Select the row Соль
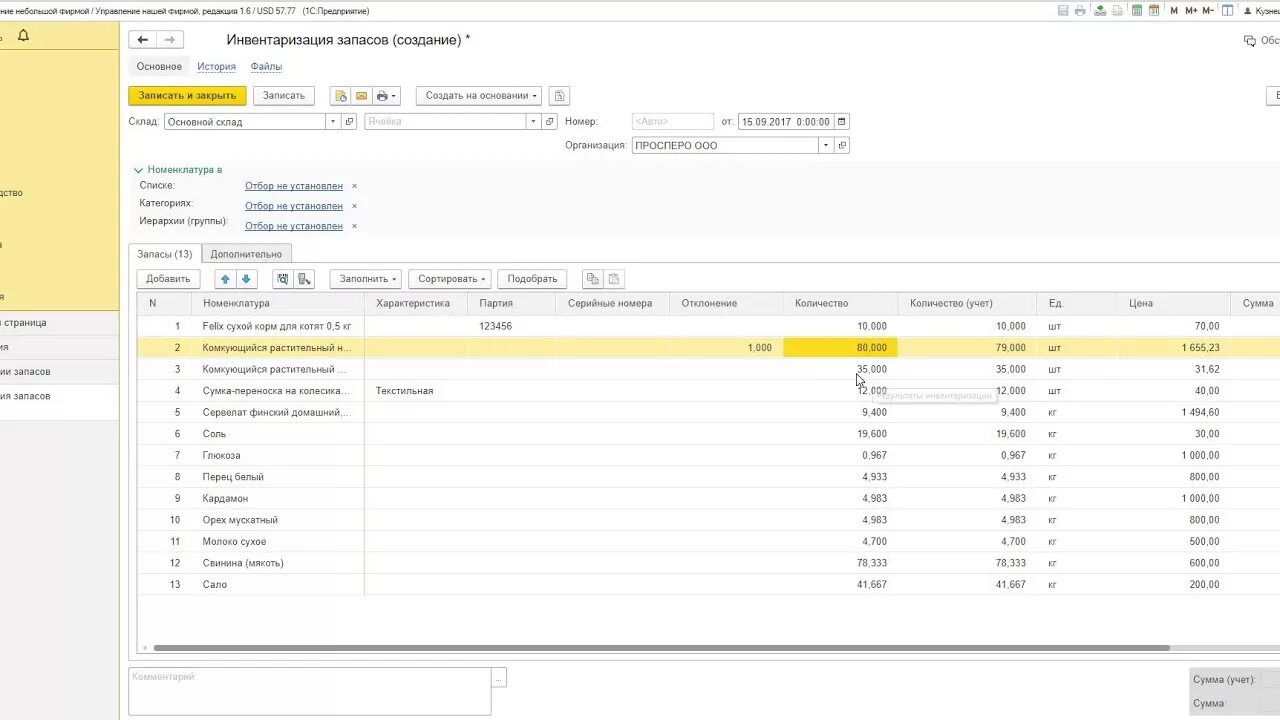The height and width of the screenshot is (720, 1280). click(x=708, y=434)
